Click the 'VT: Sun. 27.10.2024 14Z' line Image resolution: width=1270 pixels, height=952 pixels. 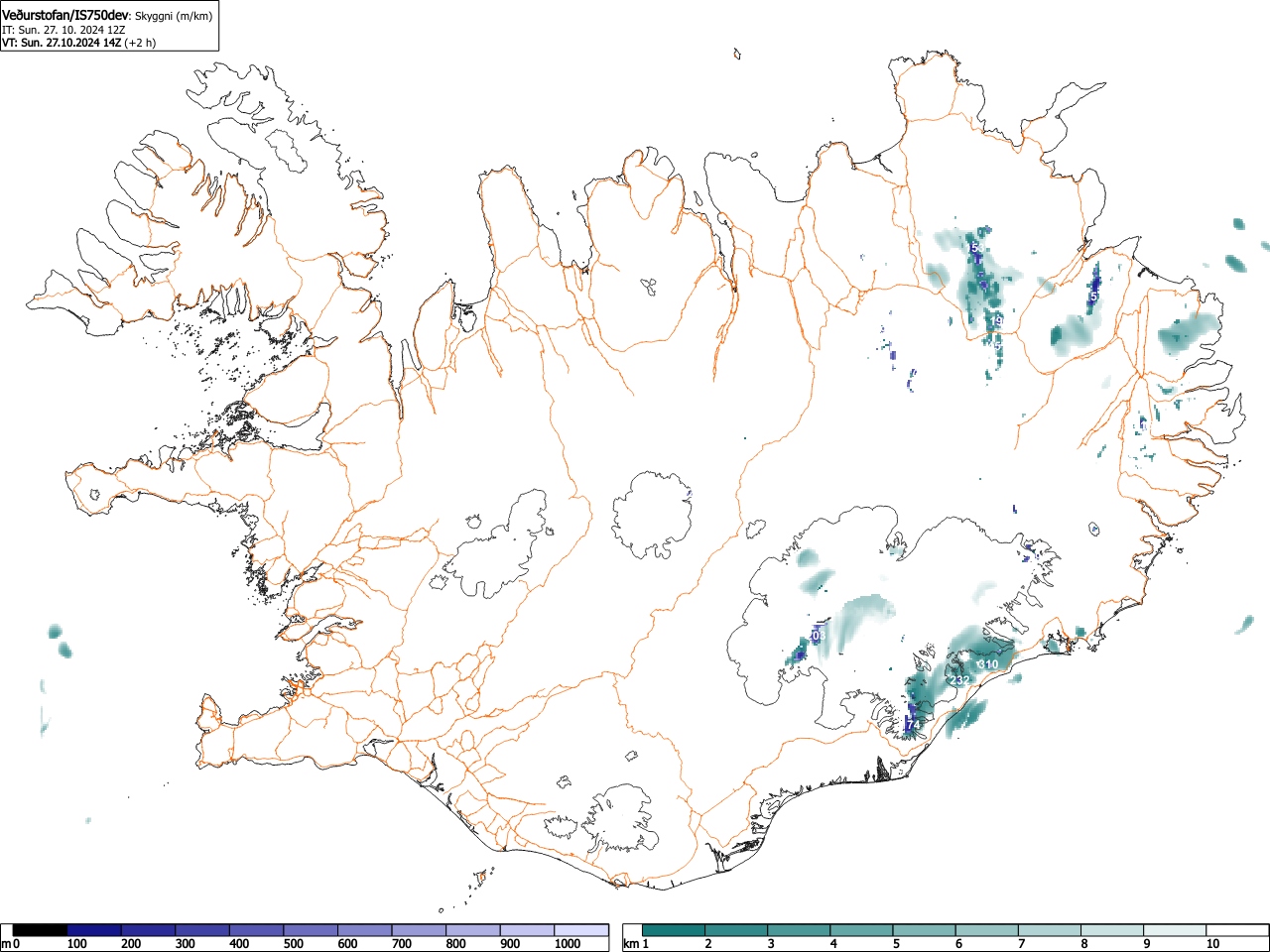point(62,43)
